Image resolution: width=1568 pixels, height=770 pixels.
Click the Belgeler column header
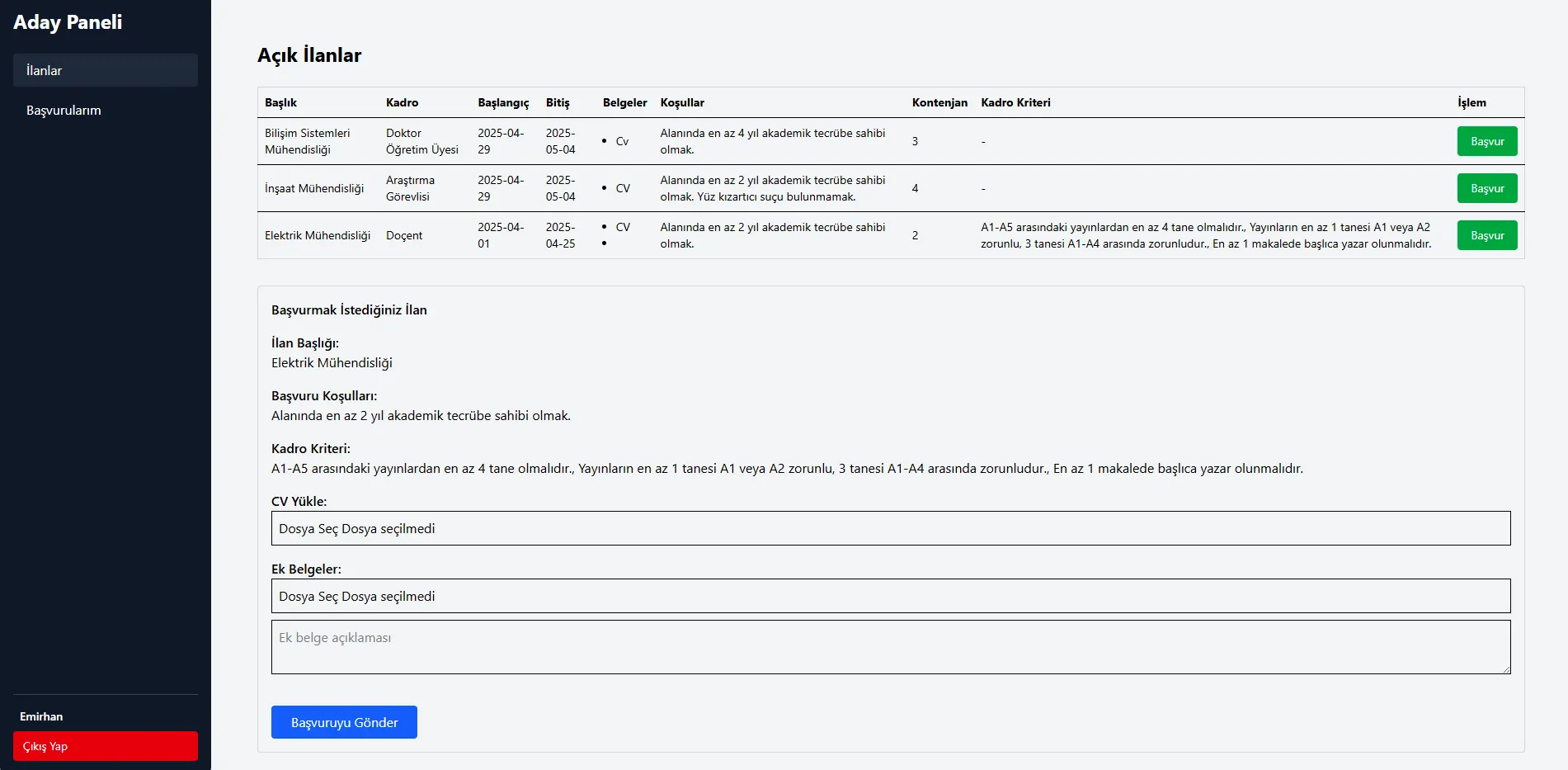click(624, 102)
